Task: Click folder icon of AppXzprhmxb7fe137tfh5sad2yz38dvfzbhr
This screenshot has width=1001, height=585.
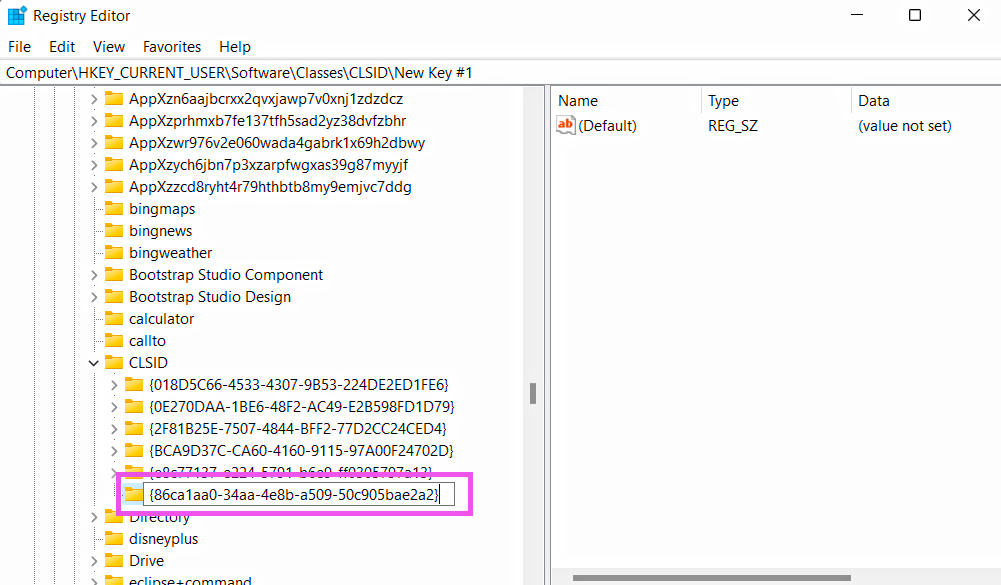Action: 114,120
